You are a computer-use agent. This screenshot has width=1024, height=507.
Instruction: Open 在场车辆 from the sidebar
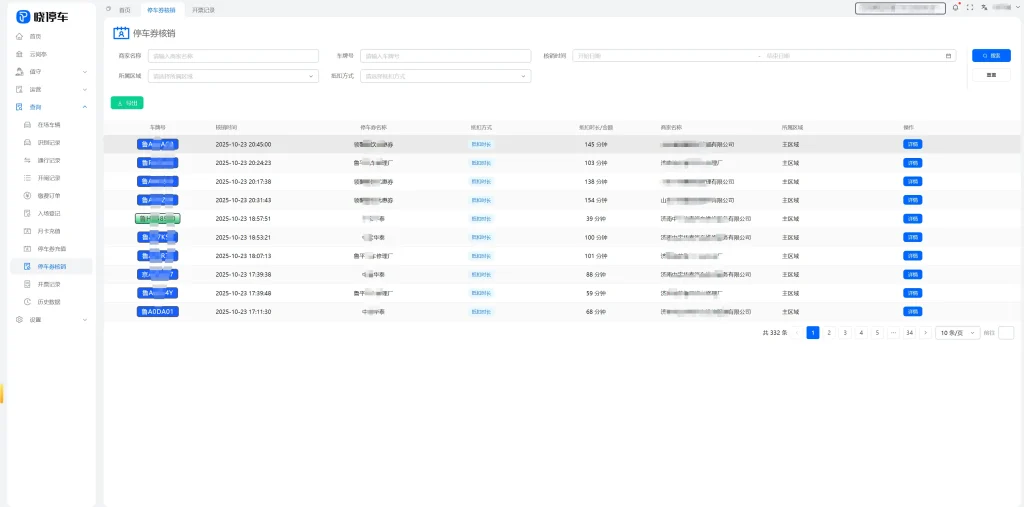(49, 125)
